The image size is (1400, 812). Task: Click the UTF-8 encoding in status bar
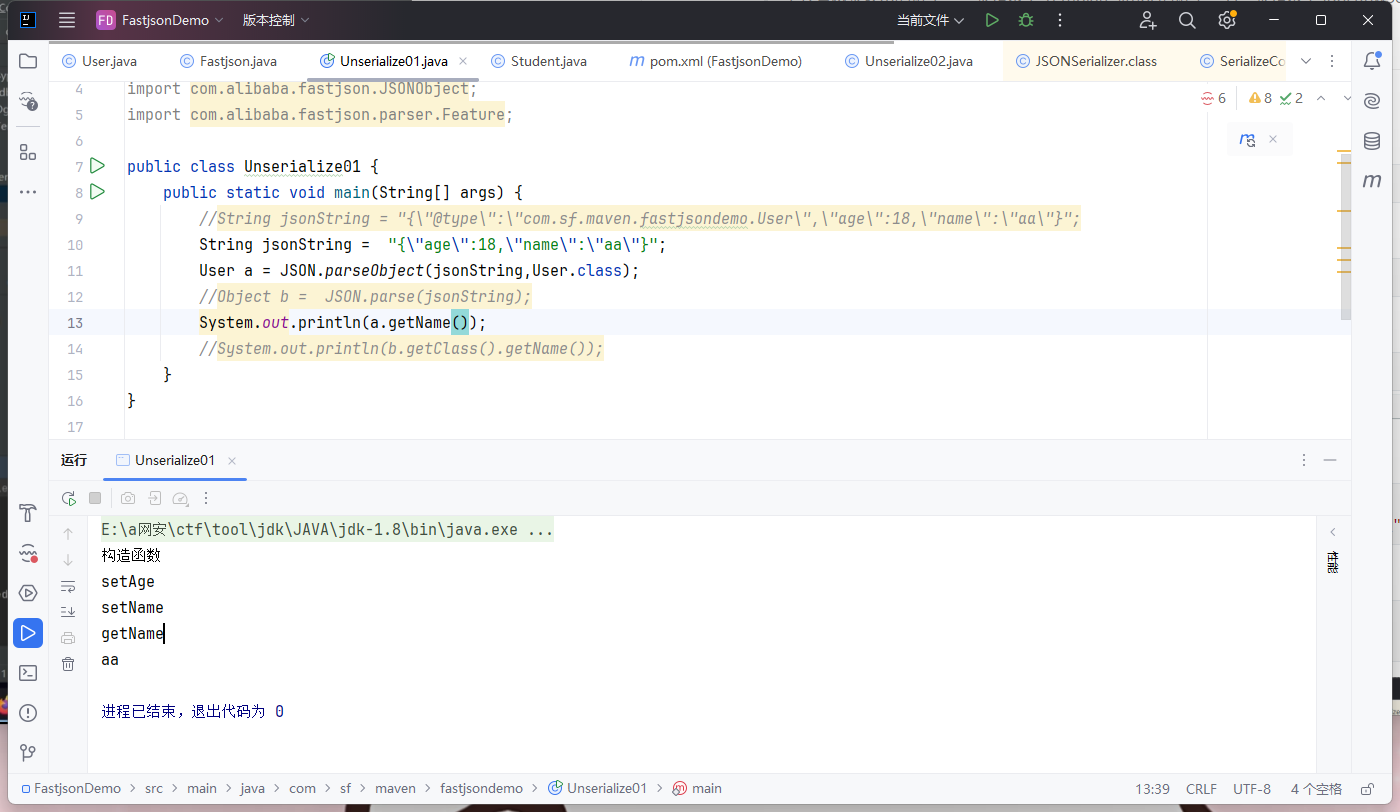1252,789
